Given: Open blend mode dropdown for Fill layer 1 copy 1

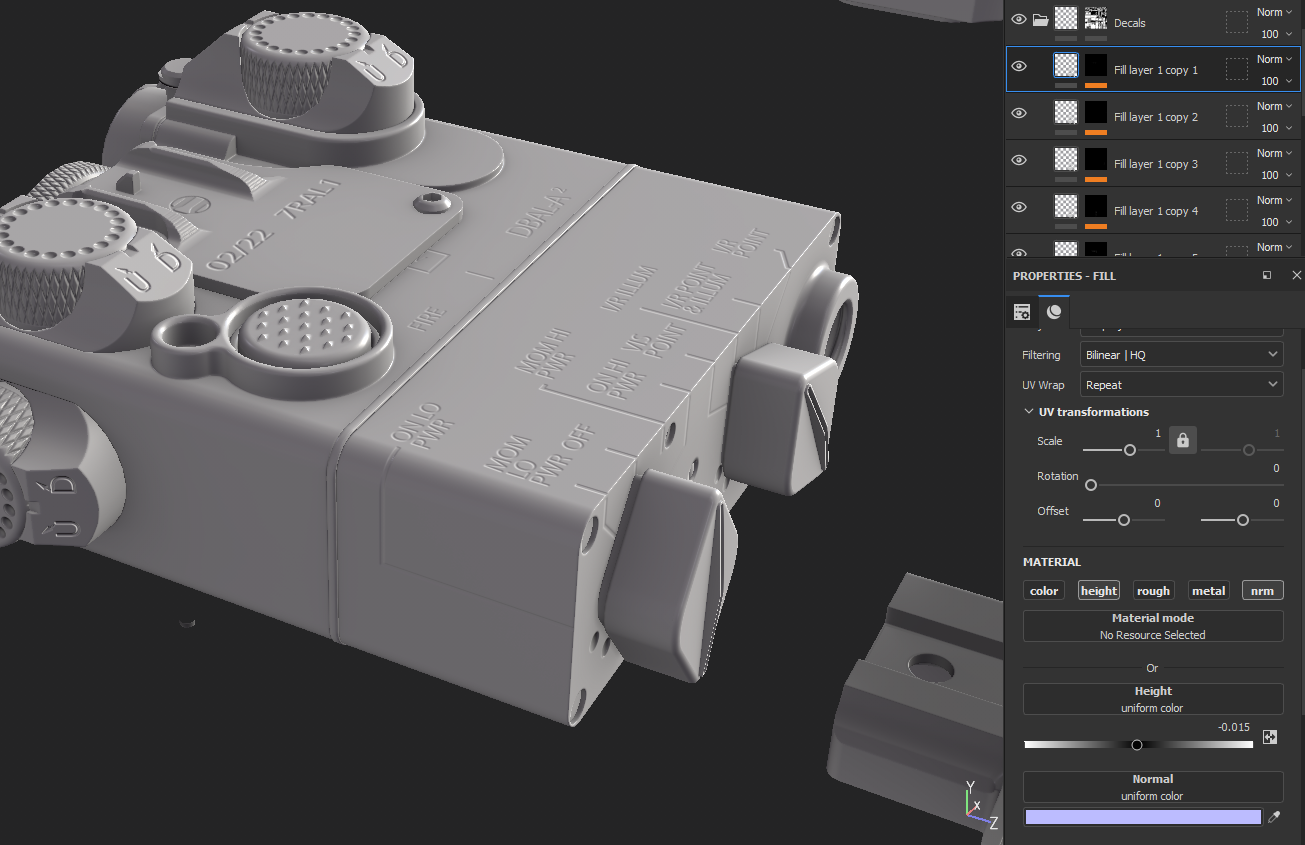Looking at the screenshot, I should [1274, 59].
